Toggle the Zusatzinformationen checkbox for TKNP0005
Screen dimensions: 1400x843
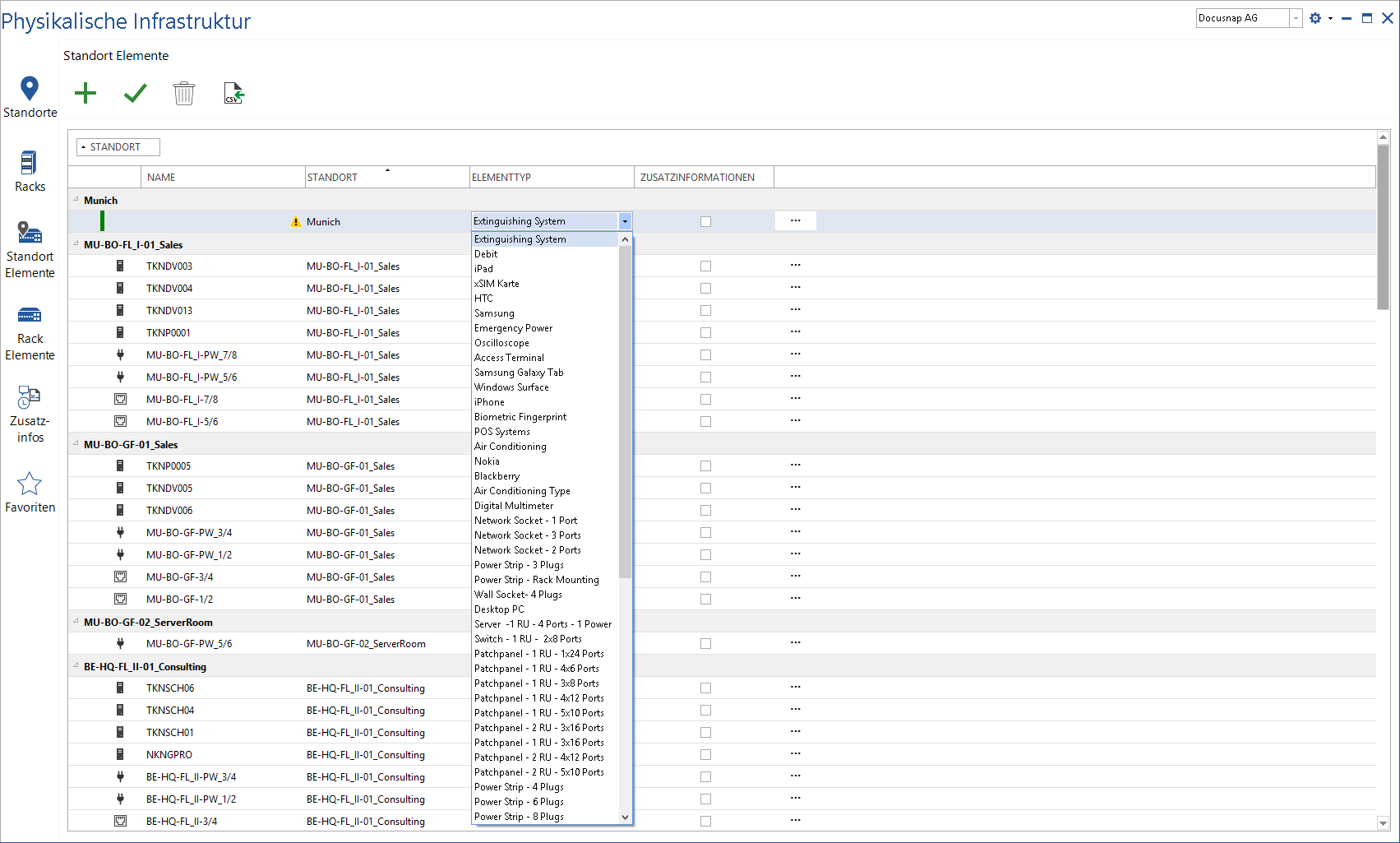click(x=705, y=466)
